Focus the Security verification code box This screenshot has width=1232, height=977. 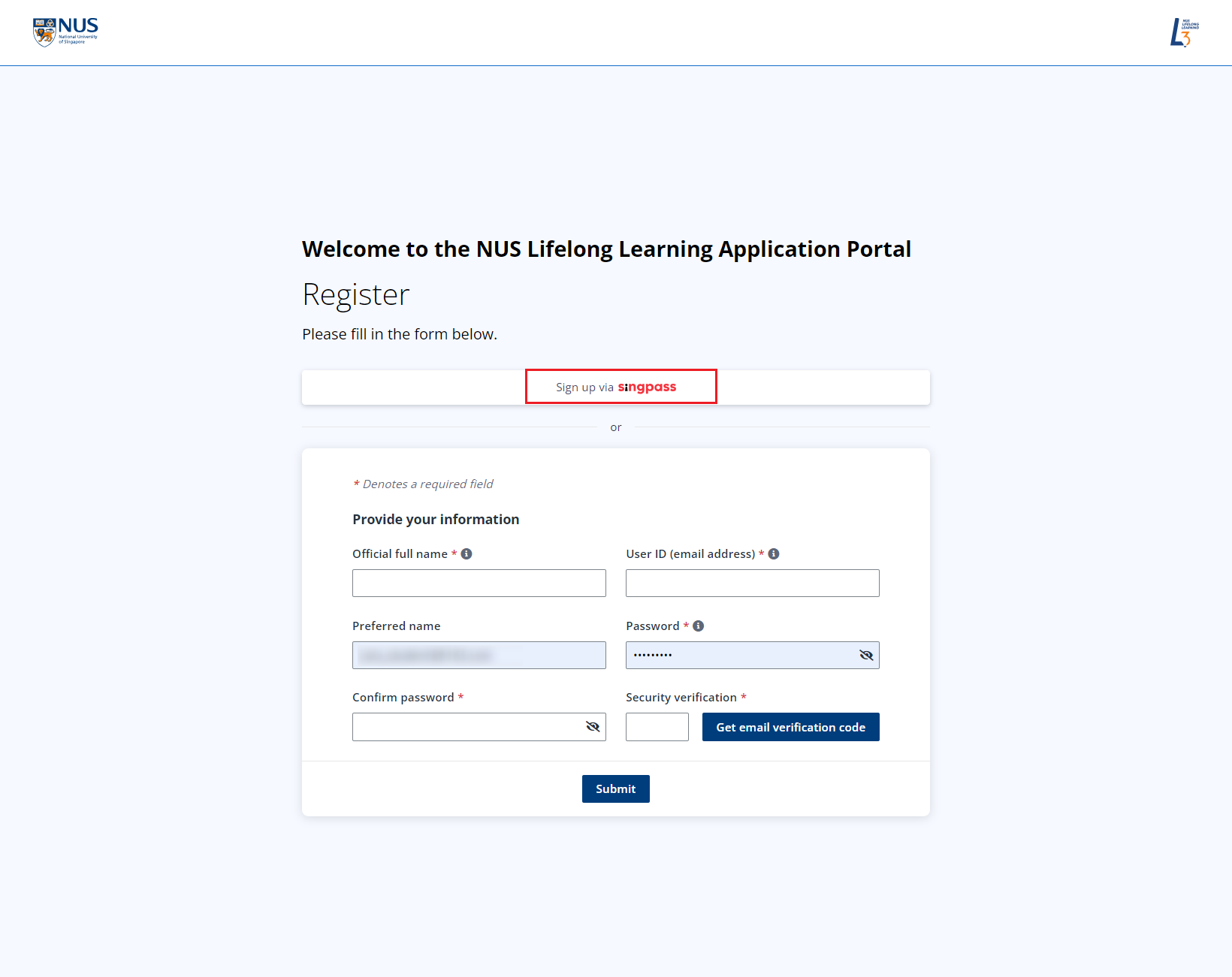[x=657, y=727]
